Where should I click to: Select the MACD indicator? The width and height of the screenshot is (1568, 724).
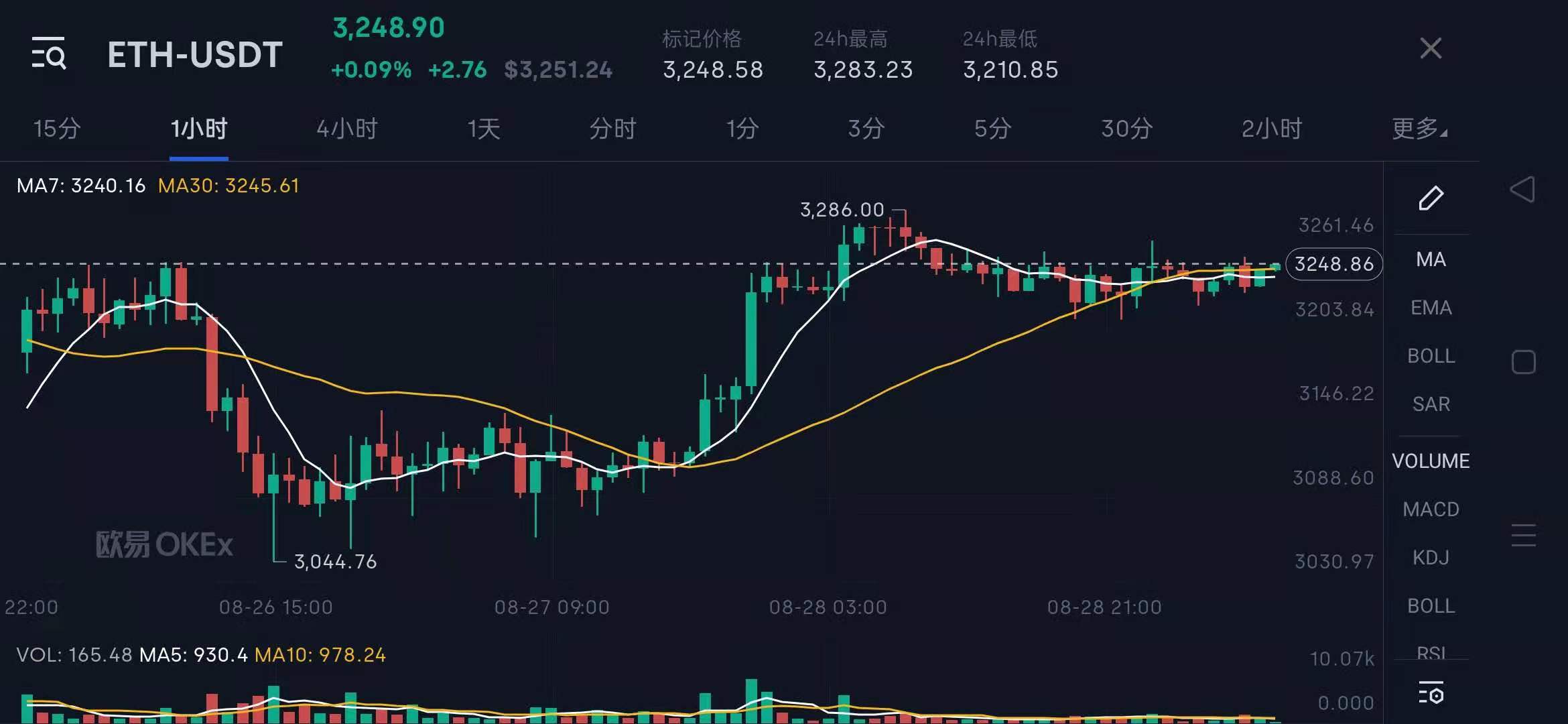click(1431, 509)
